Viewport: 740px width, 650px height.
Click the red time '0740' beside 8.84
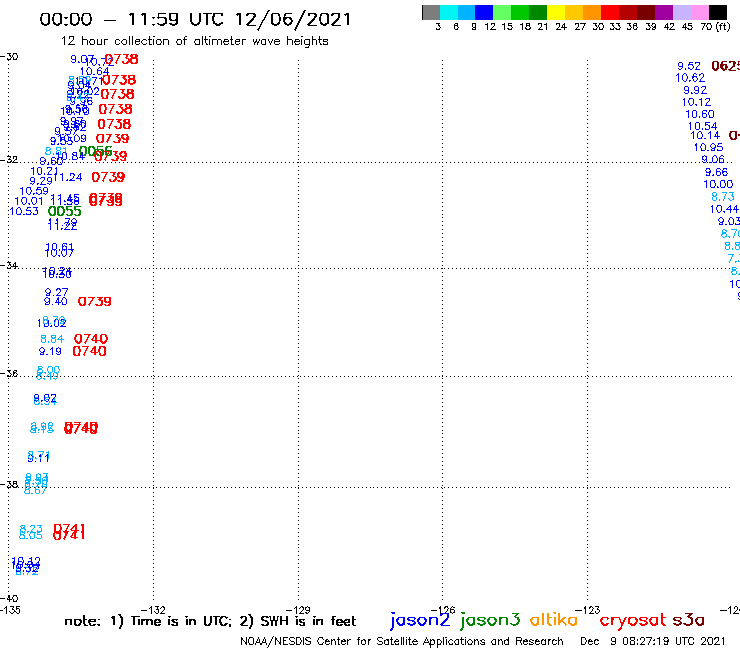click(x=91, y=339)
